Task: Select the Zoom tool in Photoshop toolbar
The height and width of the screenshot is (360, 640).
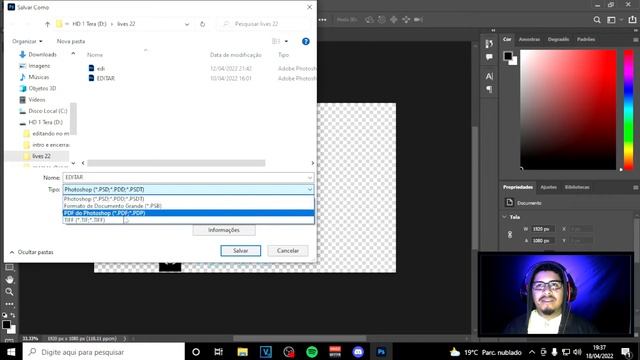Action: coord(9,291)
